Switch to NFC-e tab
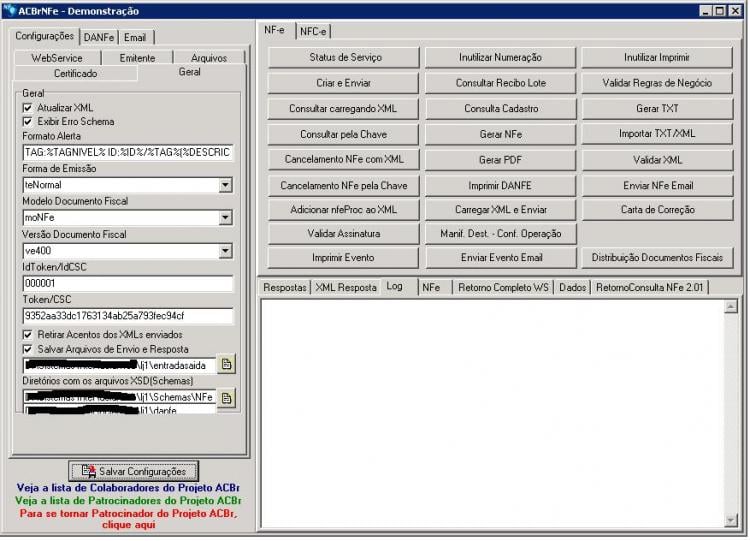750x541 pixels. (313, 32)
